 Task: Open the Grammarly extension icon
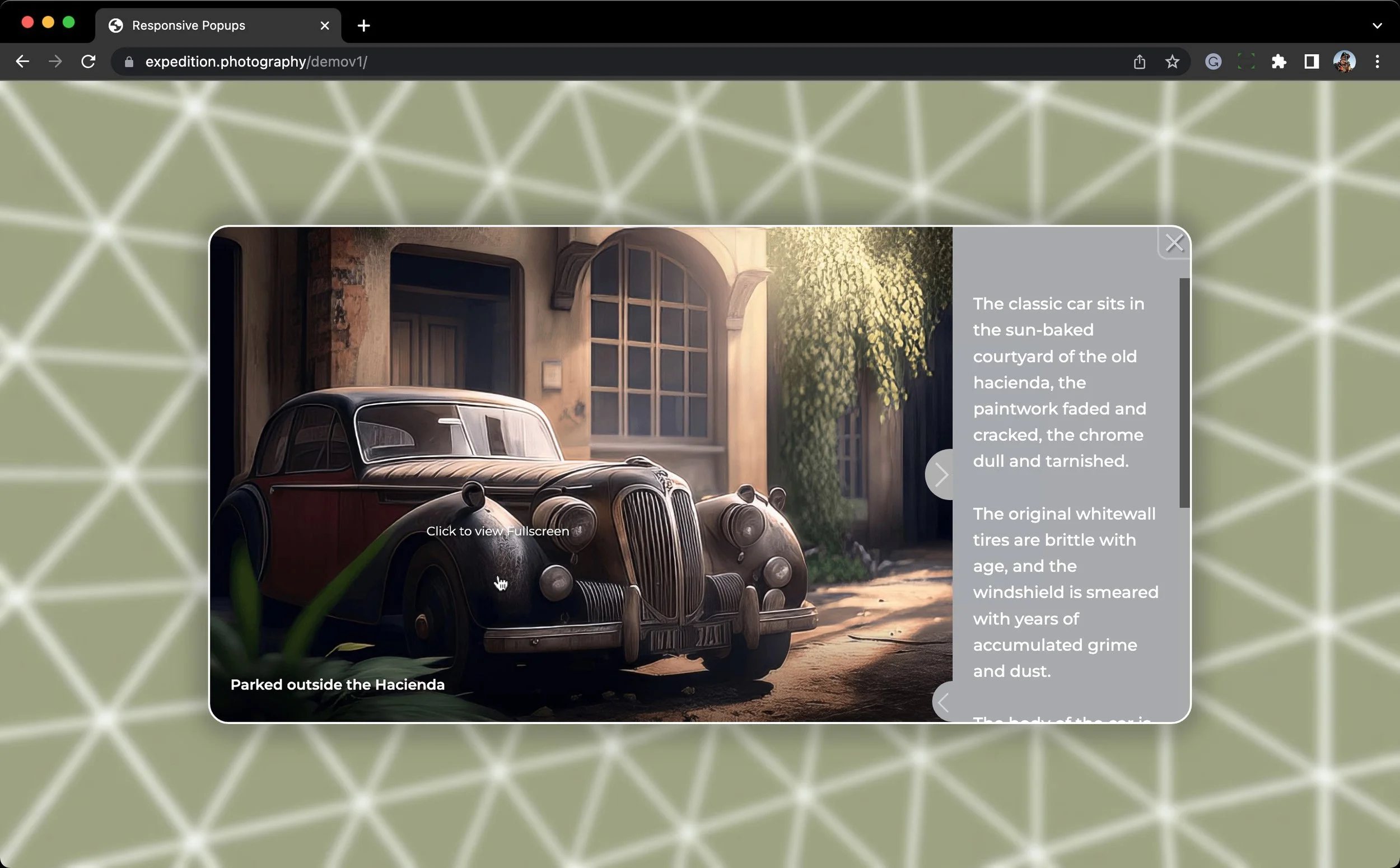pyautogui.click(x=1213, y=62)
